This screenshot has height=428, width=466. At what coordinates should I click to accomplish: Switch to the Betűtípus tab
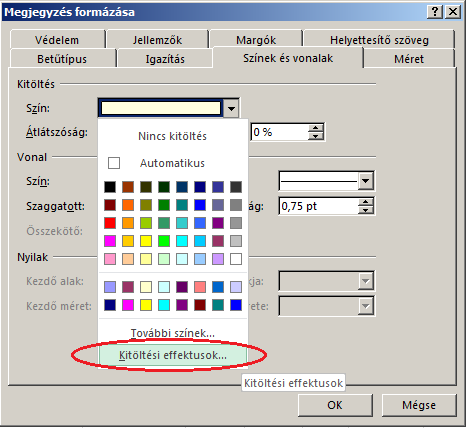point(62,59)
